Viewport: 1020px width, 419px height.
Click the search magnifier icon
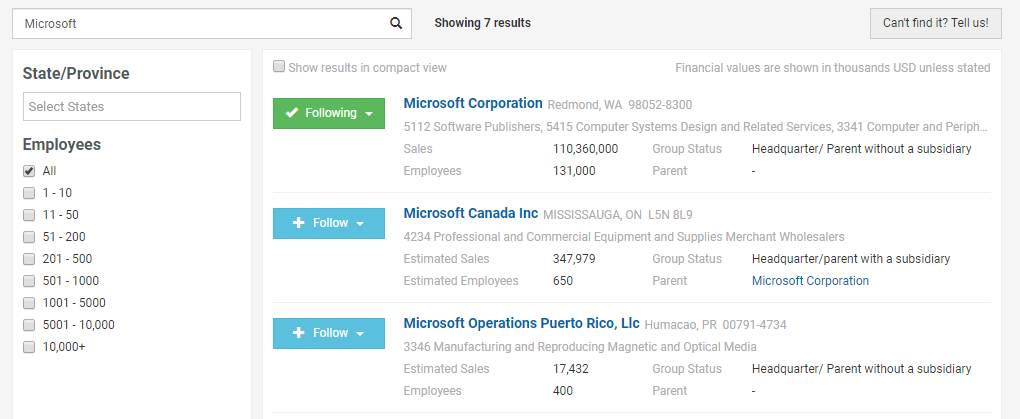coord(396,23)
